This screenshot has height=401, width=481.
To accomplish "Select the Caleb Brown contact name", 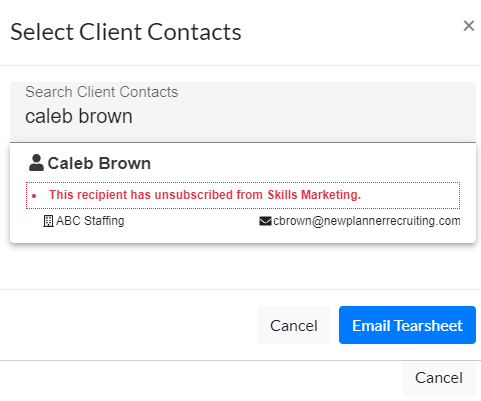I will (99, 163).
